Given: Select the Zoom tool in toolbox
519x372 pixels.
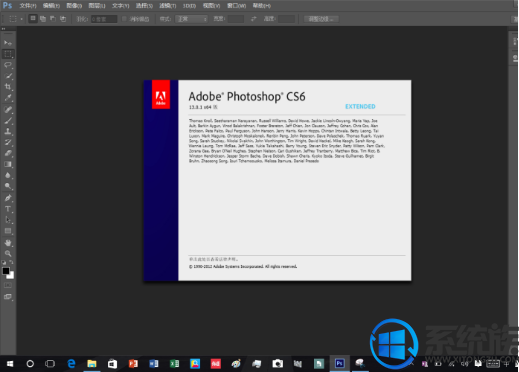Looking at the screenshot, I should click(x=8, y=254).
